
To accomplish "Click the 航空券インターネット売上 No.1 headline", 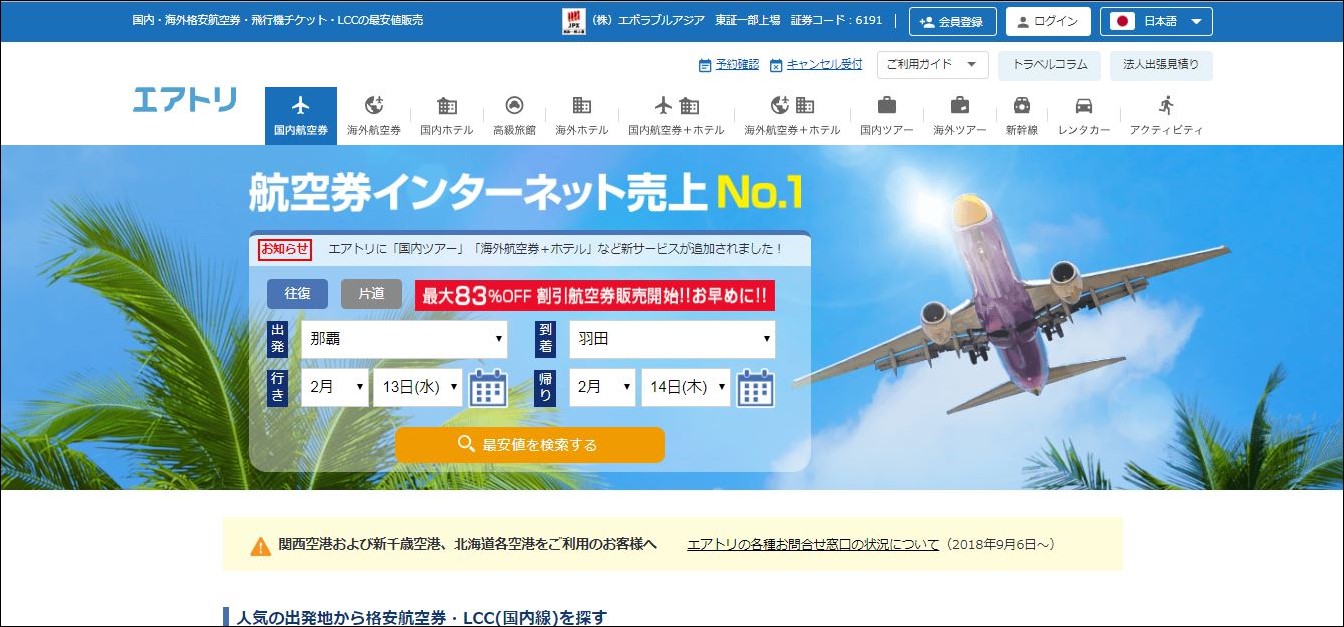I will tap(526, 194).
